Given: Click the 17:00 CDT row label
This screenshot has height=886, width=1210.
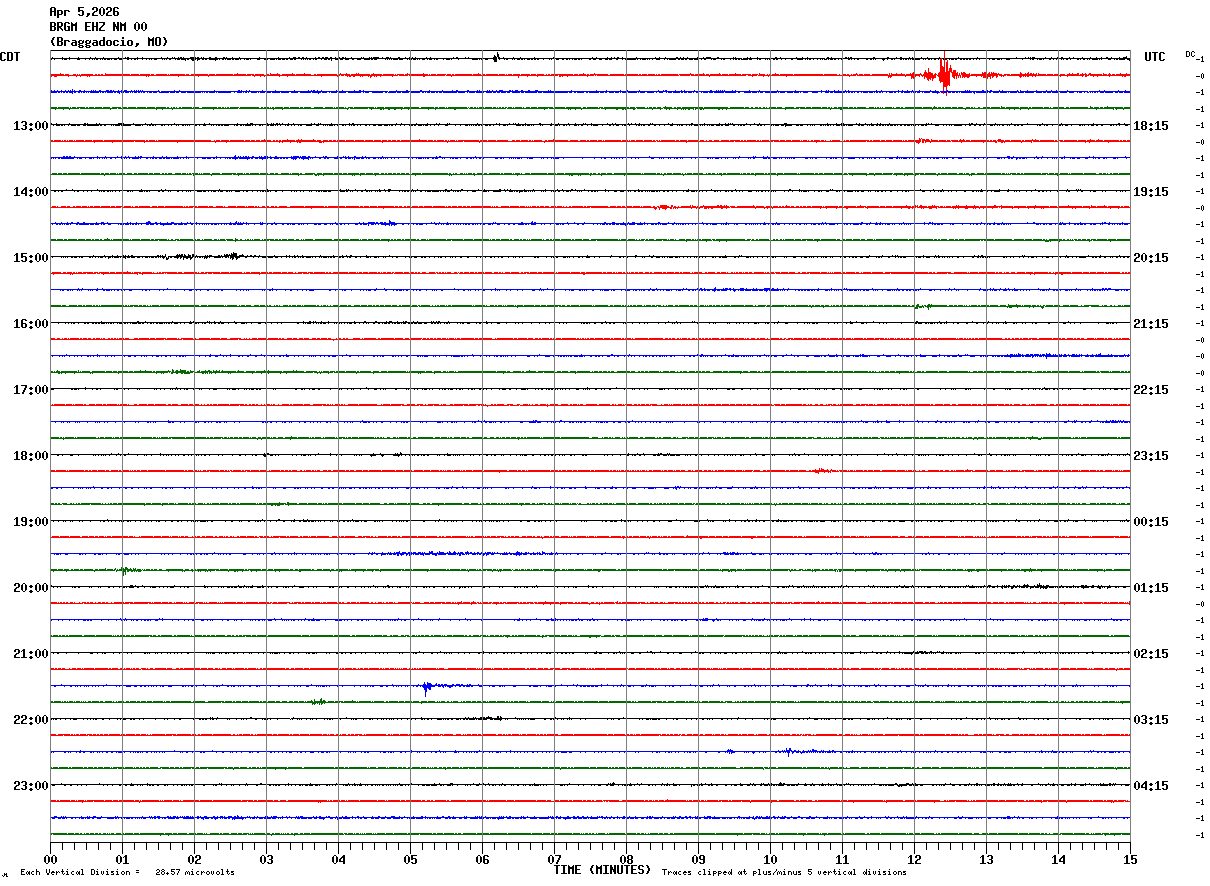Looking at the screenshot, I should click(30, 390).
